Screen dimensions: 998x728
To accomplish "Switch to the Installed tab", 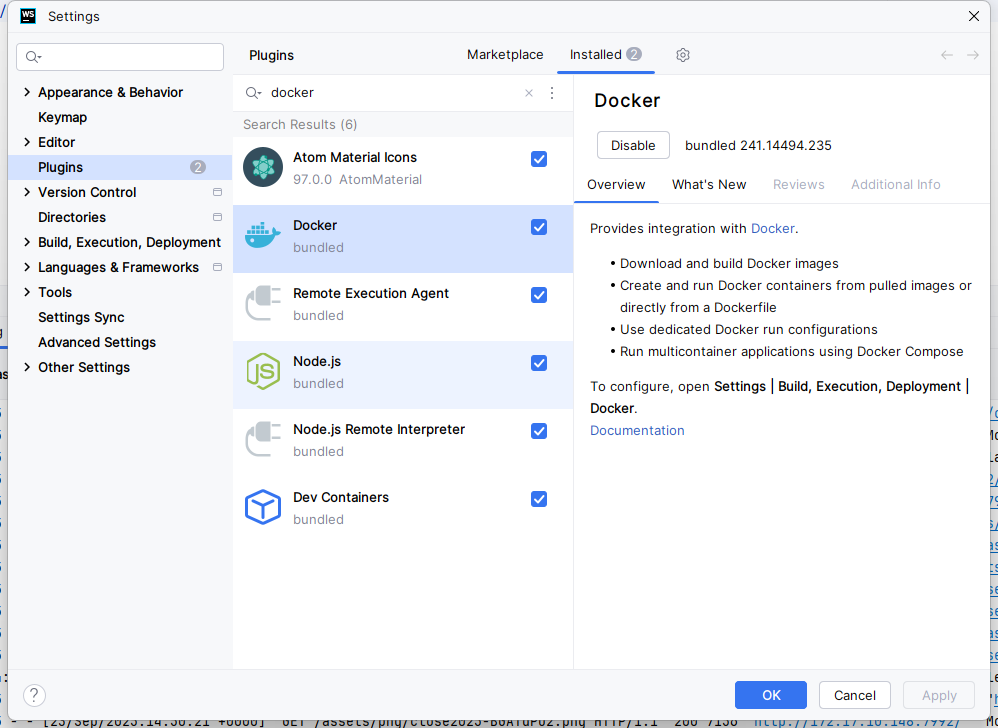I will point(606,55).
